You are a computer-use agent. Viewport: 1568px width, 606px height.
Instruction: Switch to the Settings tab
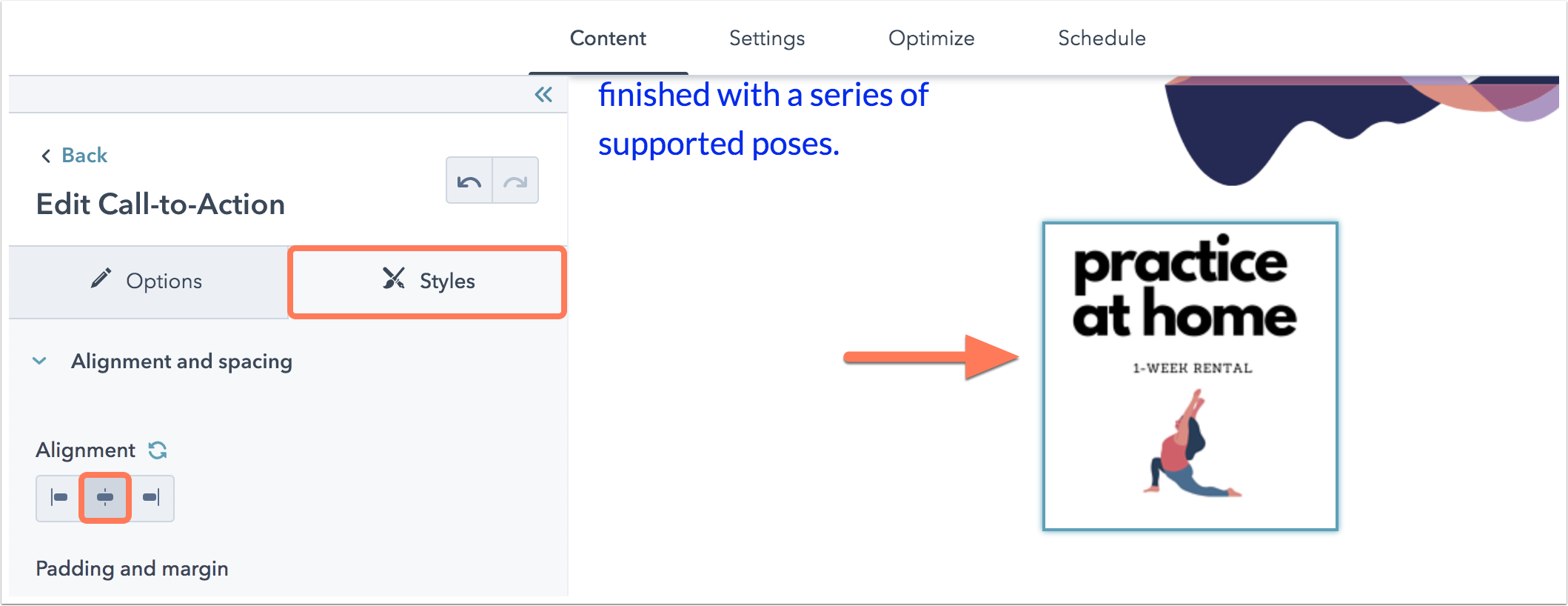767,38
